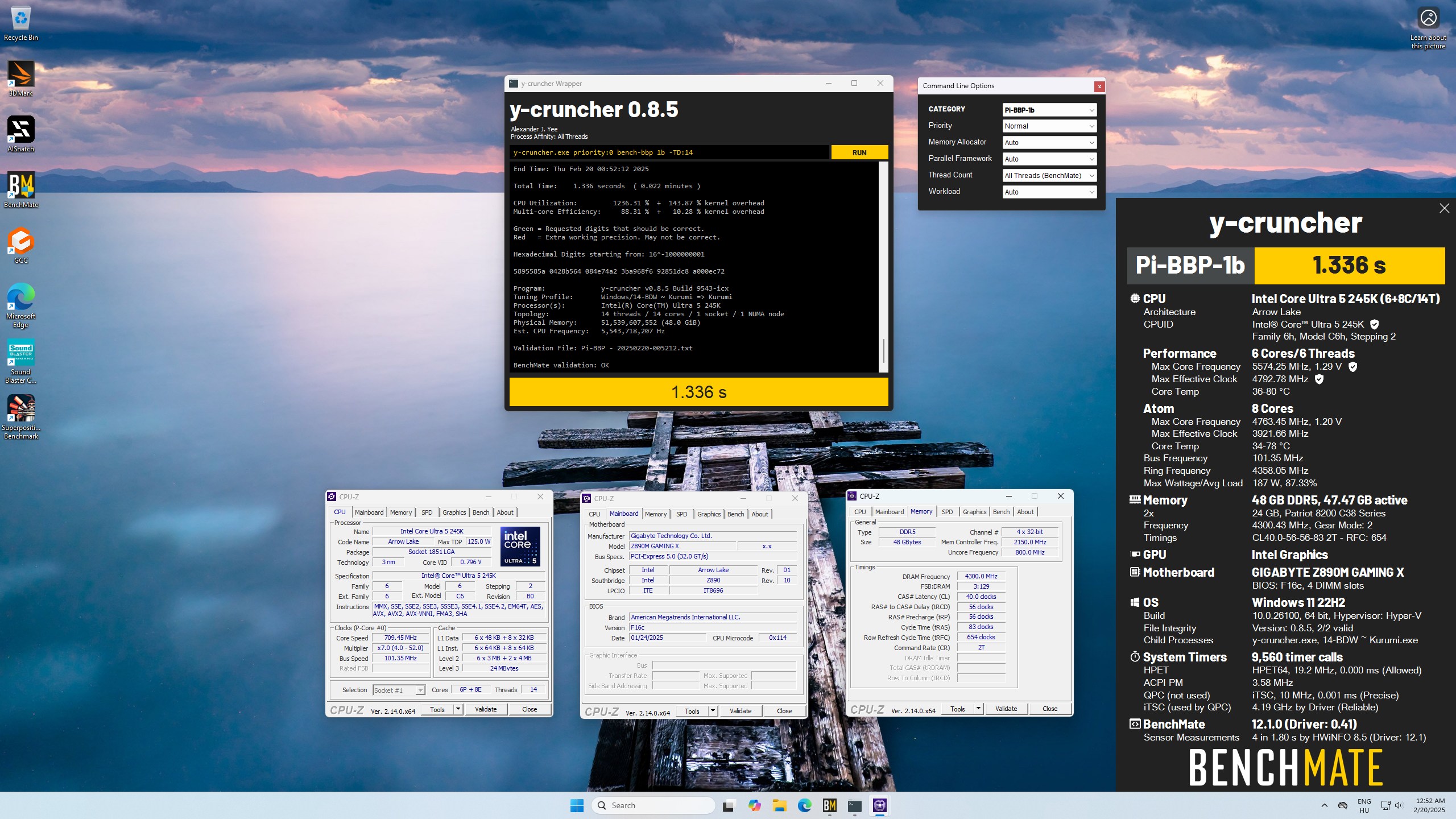Switch to Graphics tab in middle CPU-Z window
This screenshot has height=819, width=1456.
[709, 514]
